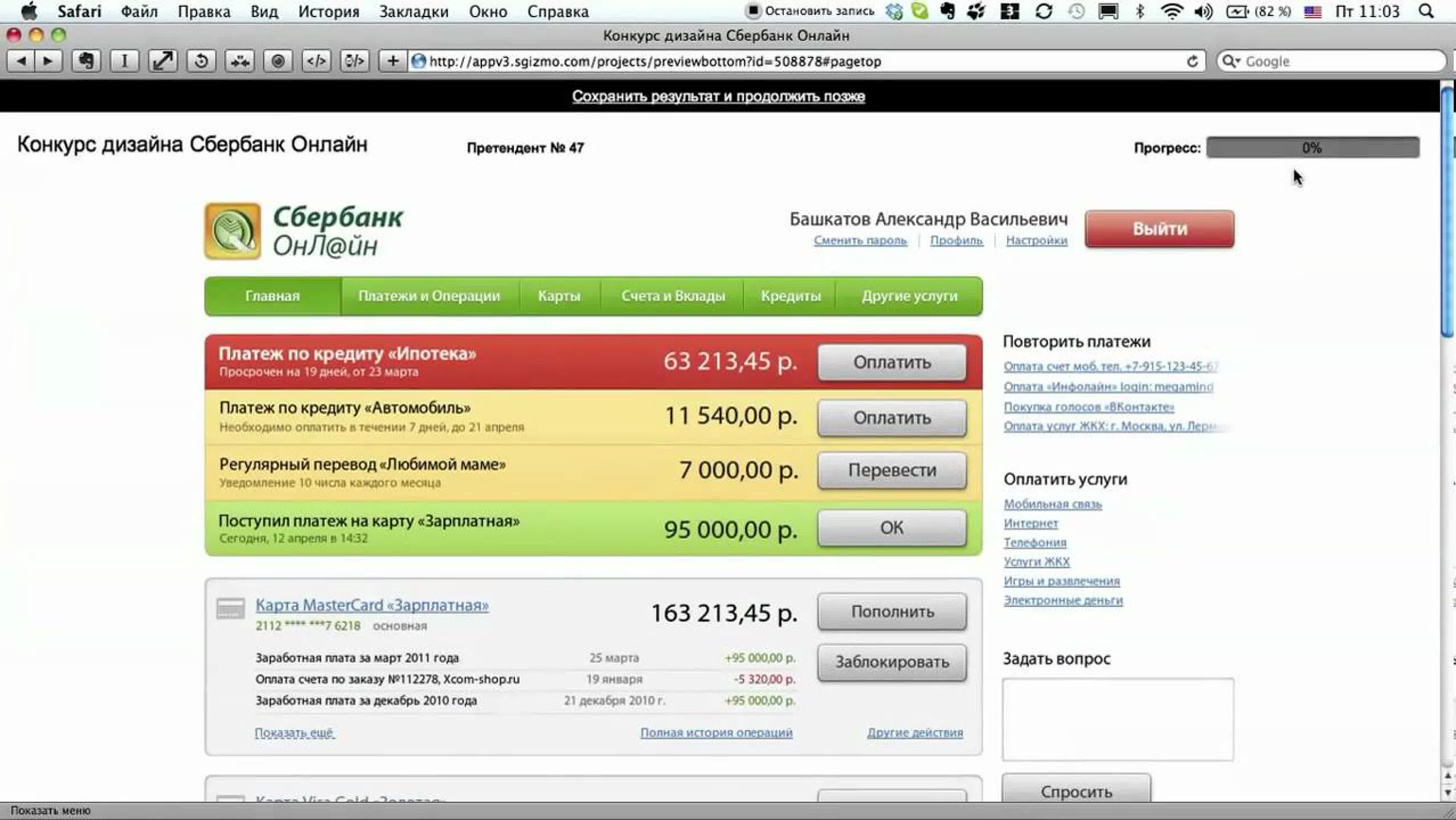Image resolution: width=1456 pixels, height=820 pixels.
Task: Open the Правка menu
Action: pyautogui.click(x=204, y=11)
